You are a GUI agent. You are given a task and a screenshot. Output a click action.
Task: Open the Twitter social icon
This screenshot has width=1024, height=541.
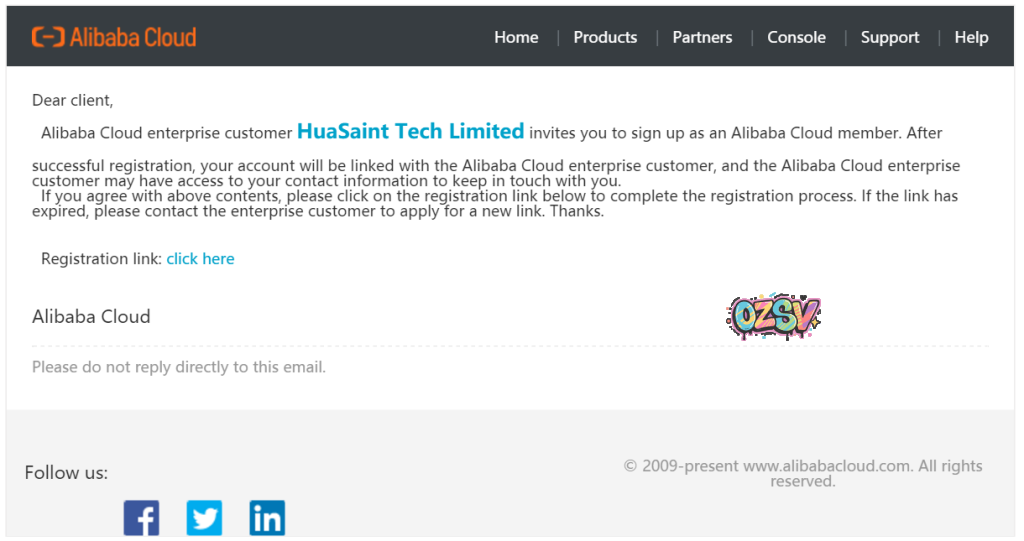(204, 518)
